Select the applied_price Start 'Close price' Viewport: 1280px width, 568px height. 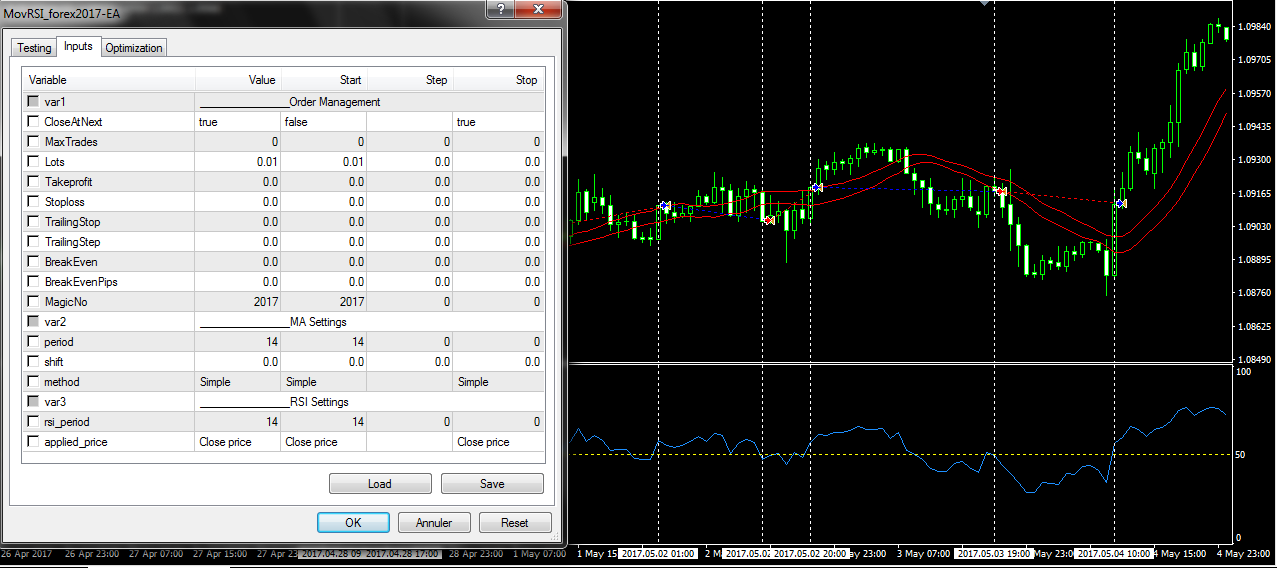pos(324,442)
